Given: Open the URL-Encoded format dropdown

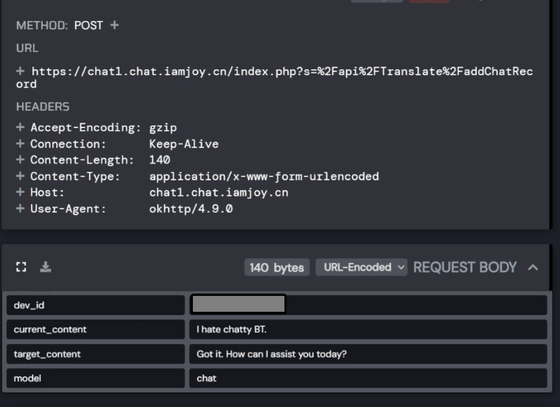Looking at the screenshot, I should 361,267.
